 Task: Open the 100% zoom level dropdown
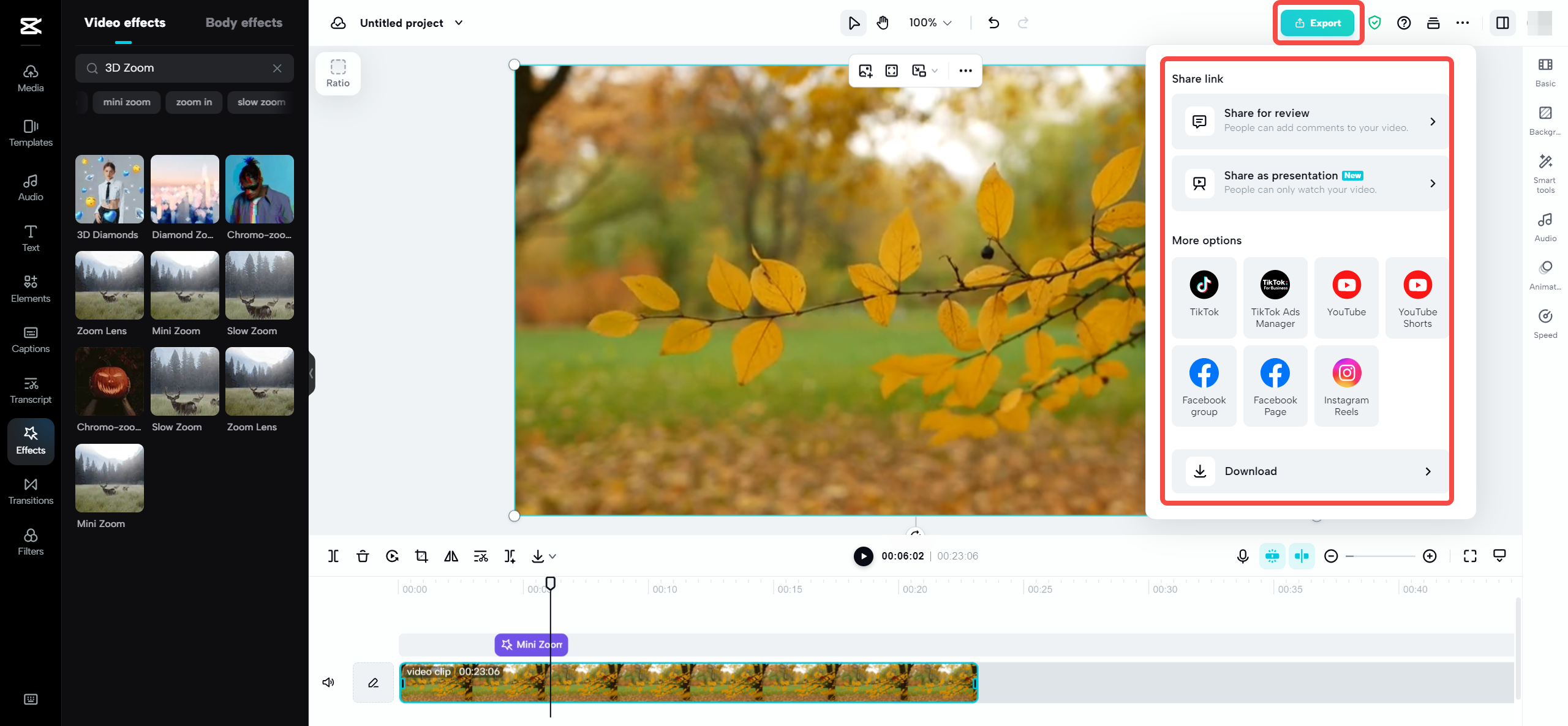pyautogui.click(x=930, y=23)
